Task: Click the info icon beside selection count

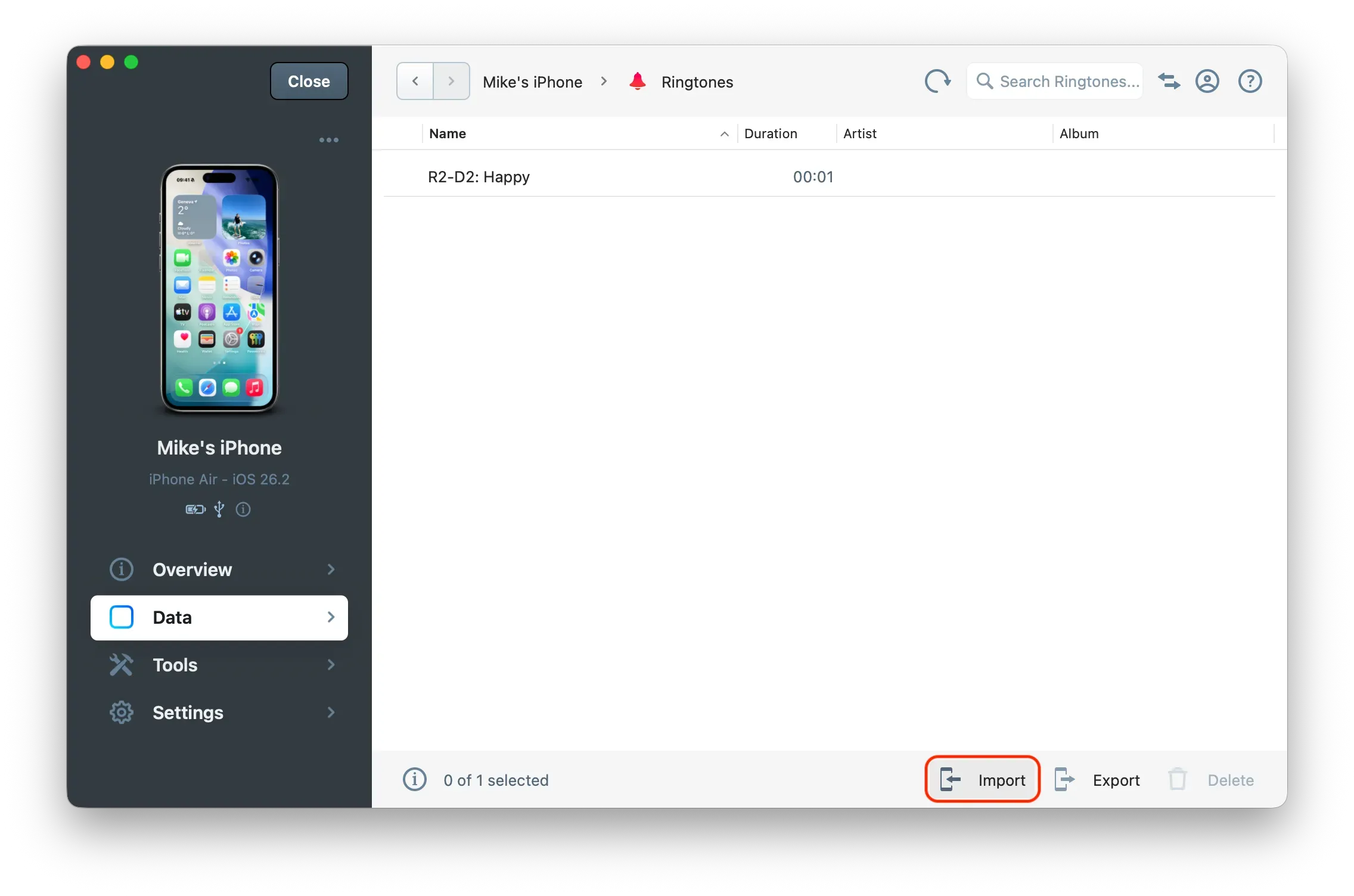Action: (414, 780)
